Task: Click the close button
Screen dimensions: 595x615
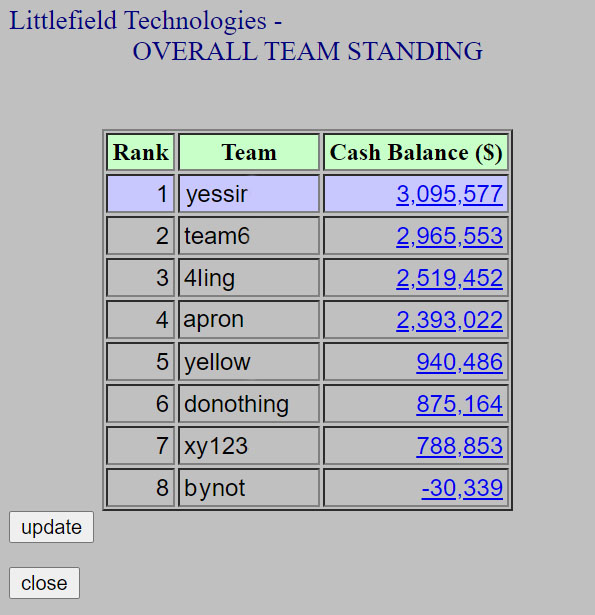Action: 44,583
